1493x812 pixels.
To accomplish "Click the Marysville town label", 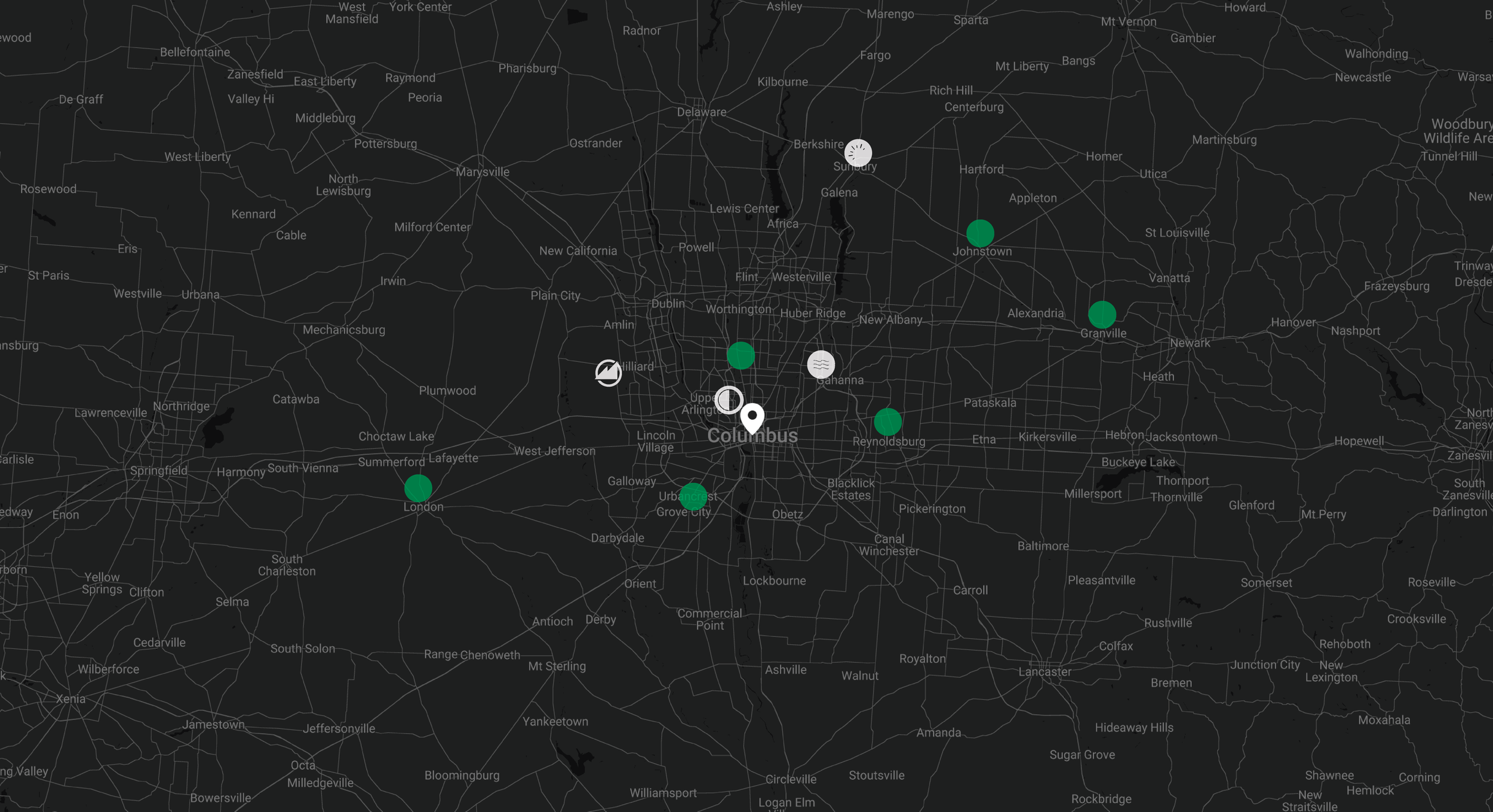I will pos(482,172).
